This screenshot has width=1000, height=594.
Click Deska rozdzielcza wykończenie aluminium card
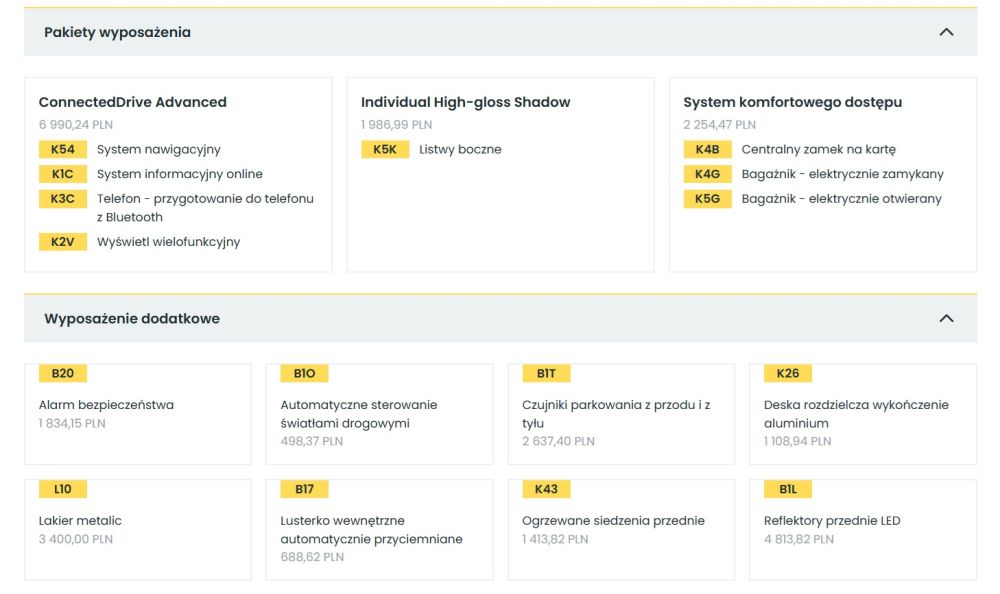pos(863,414)
